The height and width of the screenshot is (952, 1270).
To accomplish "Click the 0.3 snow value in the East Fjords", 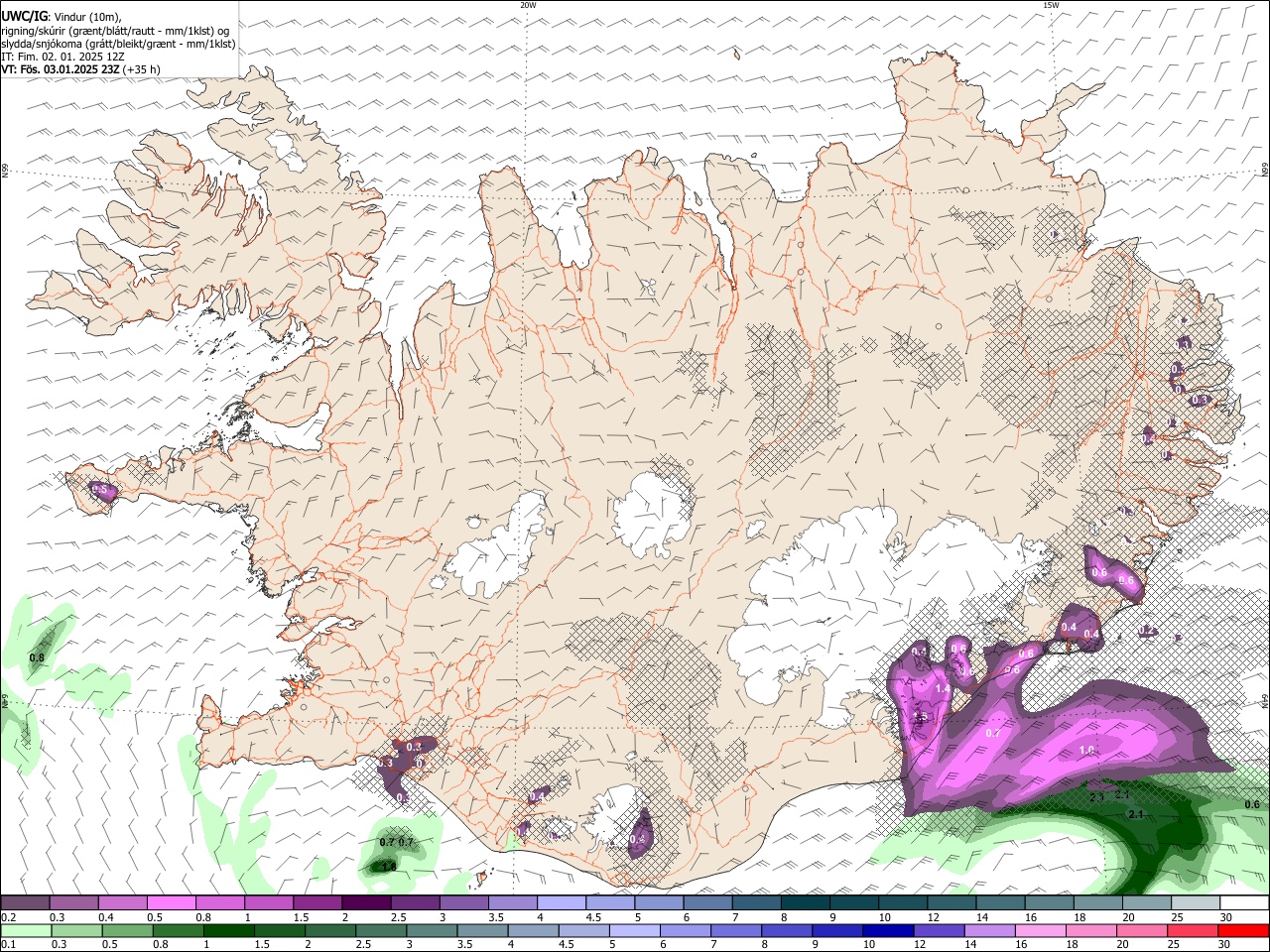I will coord(1200,400).
